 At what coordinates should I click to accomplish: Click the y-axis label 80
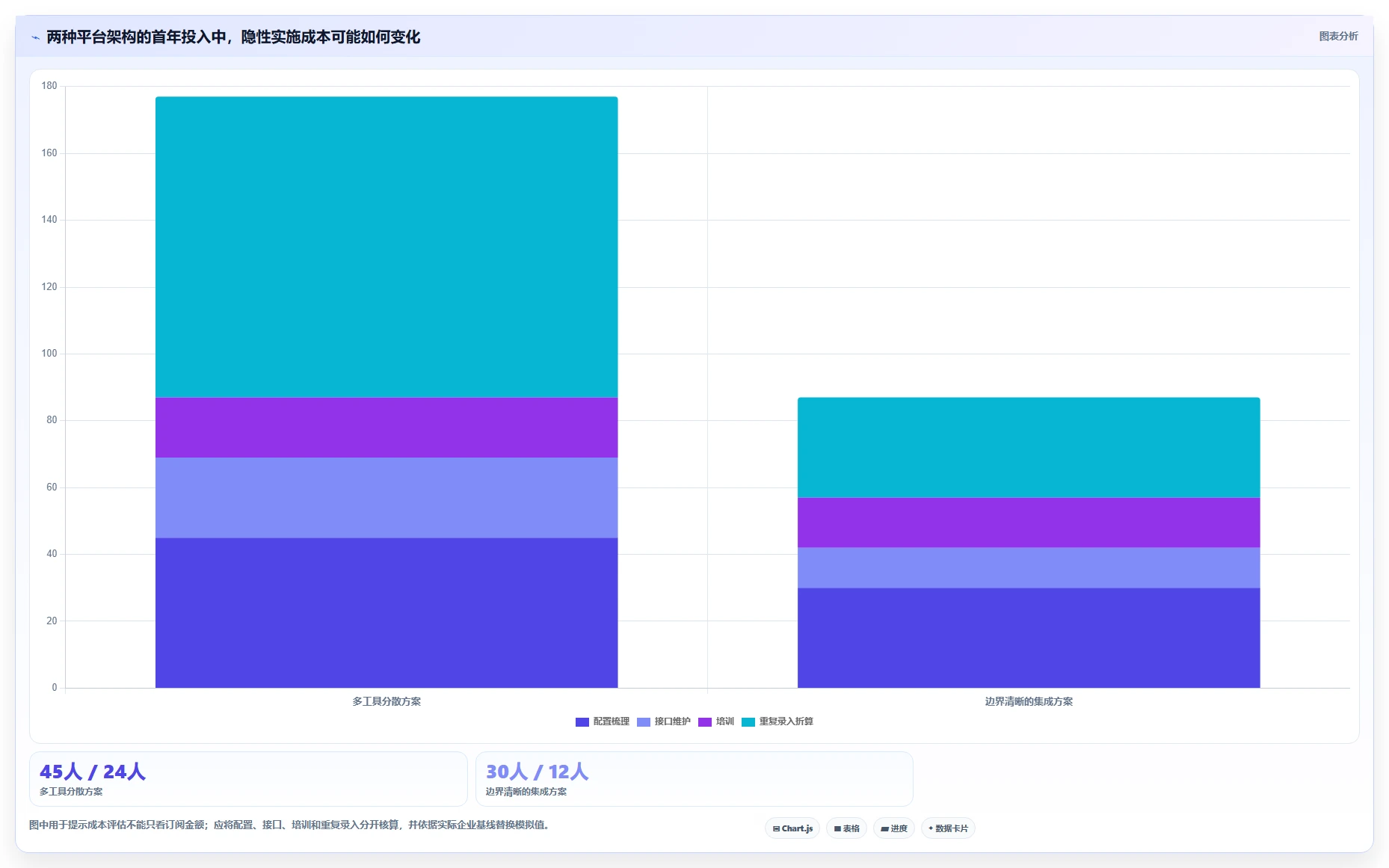point(52,420)
